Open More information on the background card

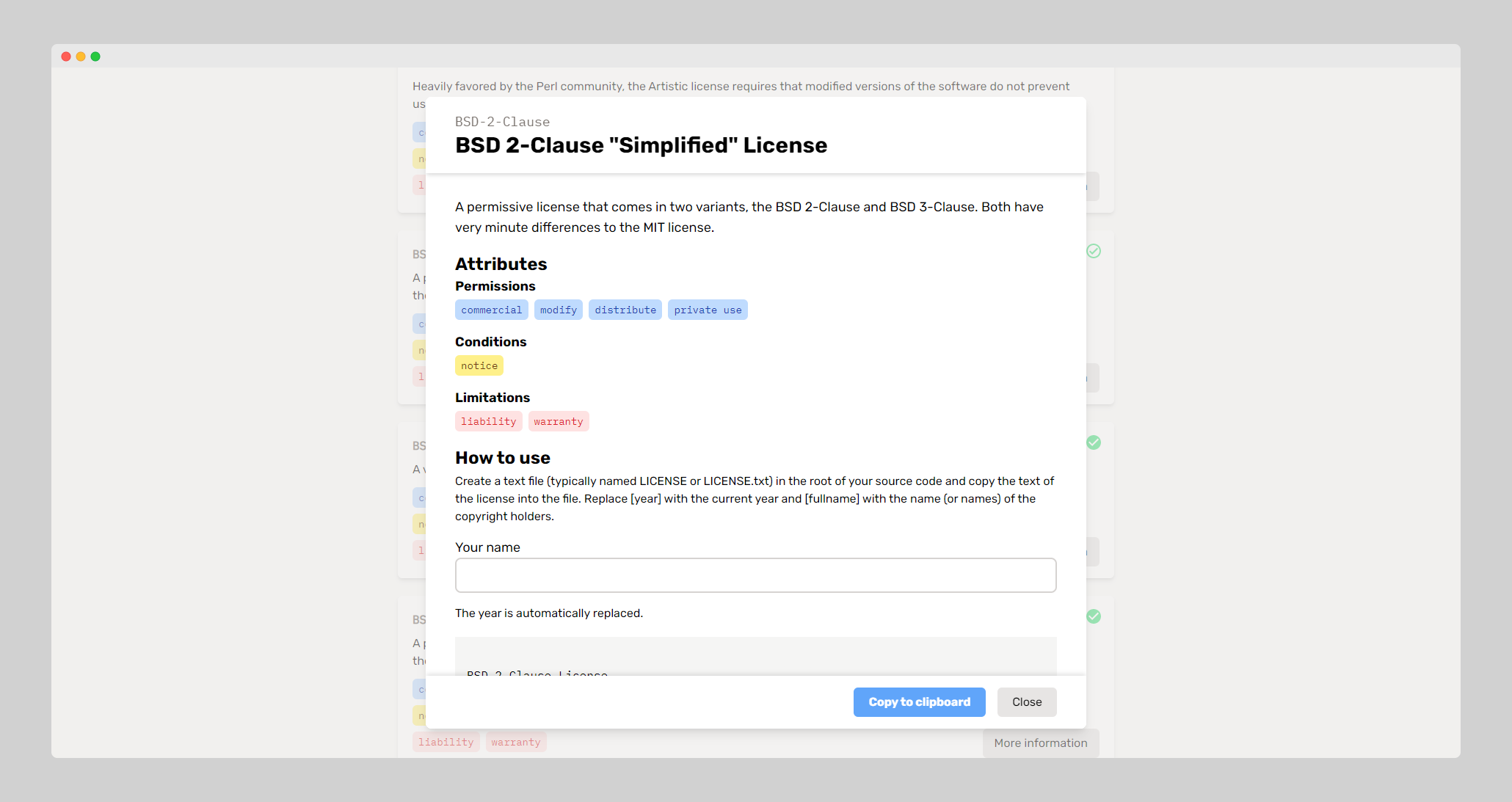click(1041, 743)
